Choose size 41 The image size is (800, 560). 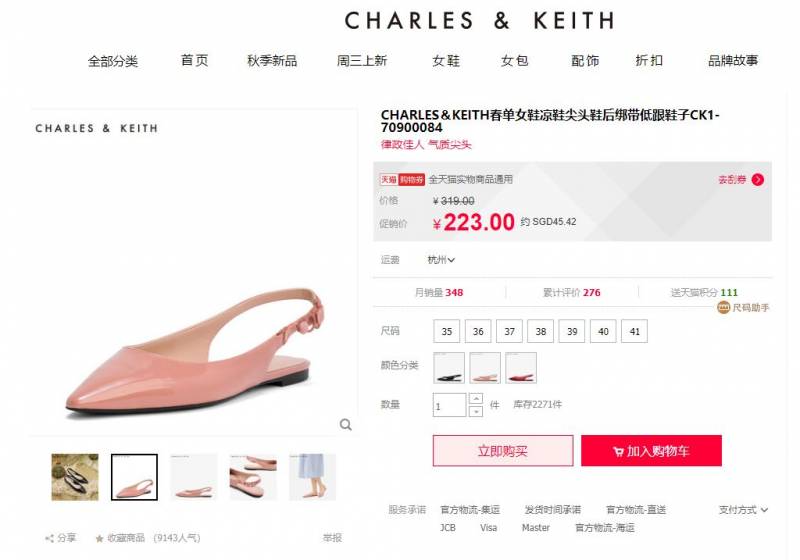pyautogui.click(x=634, y=331)
